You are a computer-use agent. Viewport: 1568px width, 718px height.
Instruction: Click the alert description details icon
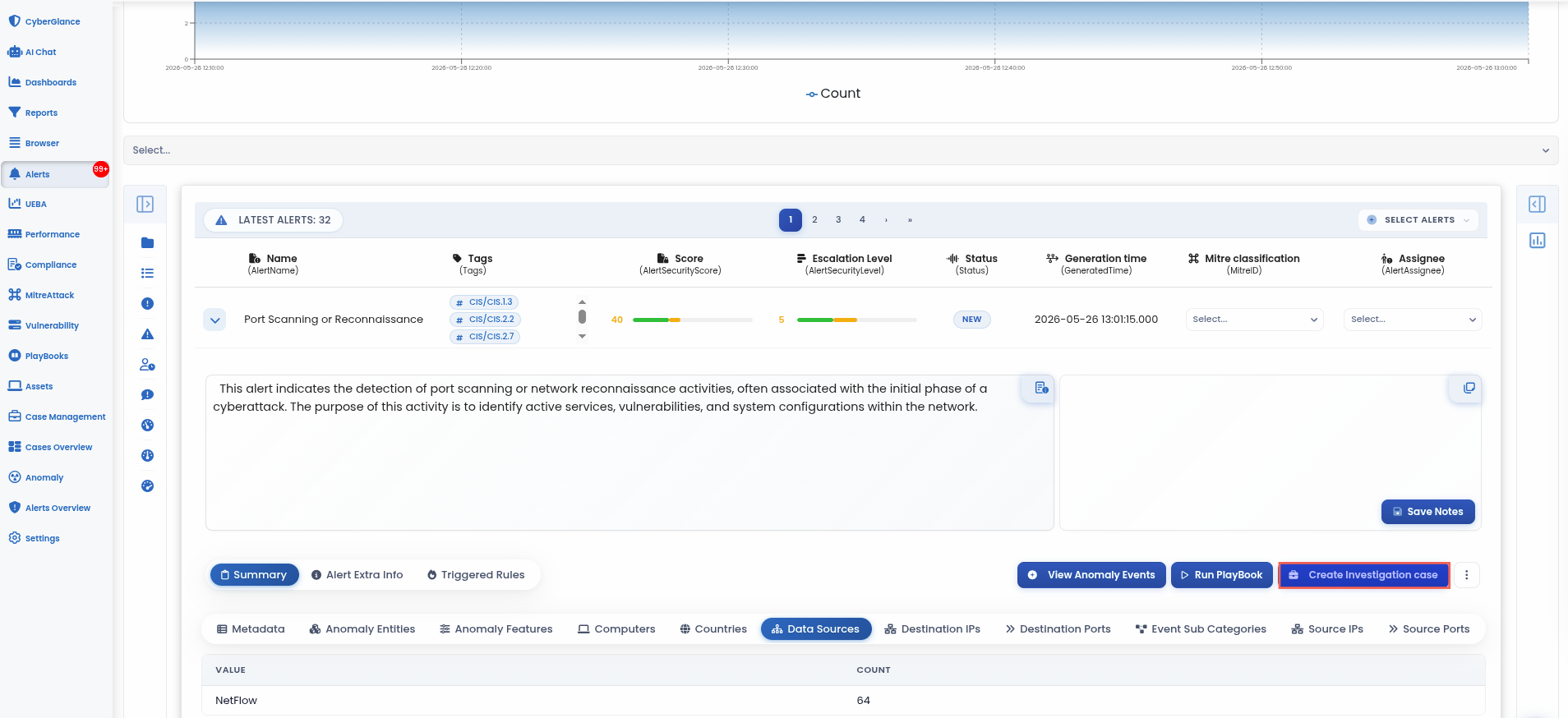pyautogui.click(x=1041, y=388)
